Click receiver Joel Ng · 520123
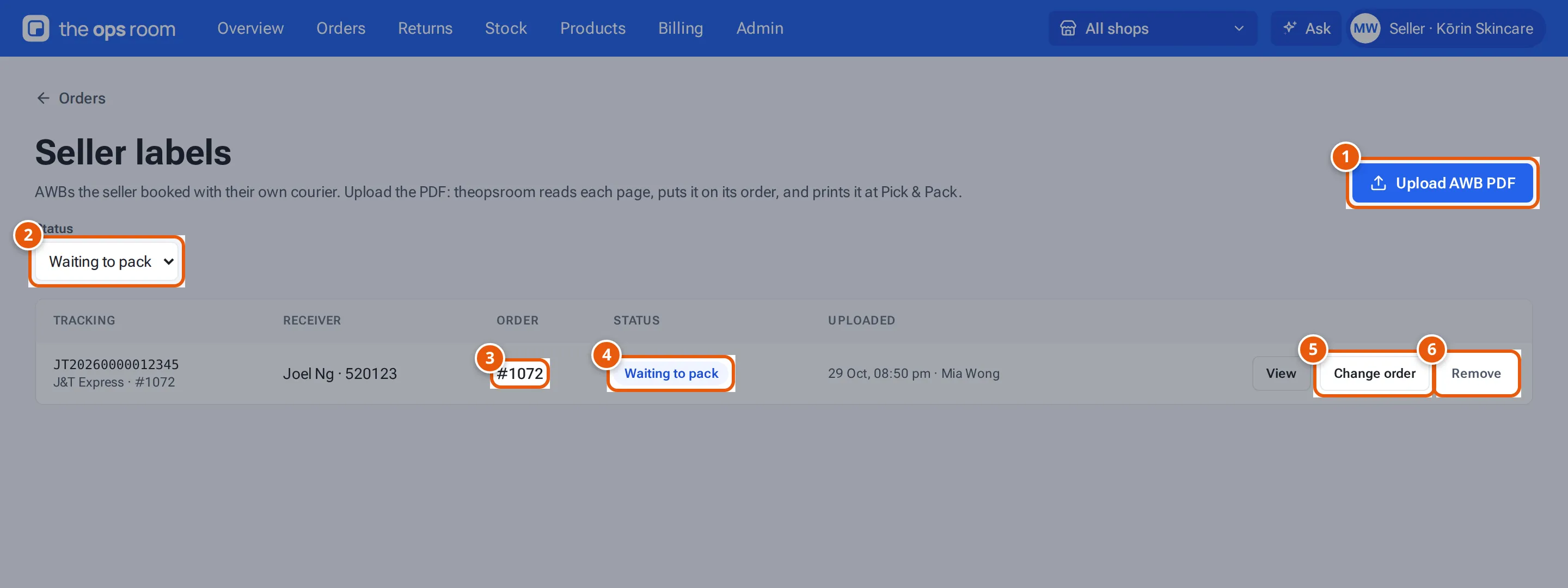Image resolution: width=1568 pixels, height=588 pixels. click(340, 373)
